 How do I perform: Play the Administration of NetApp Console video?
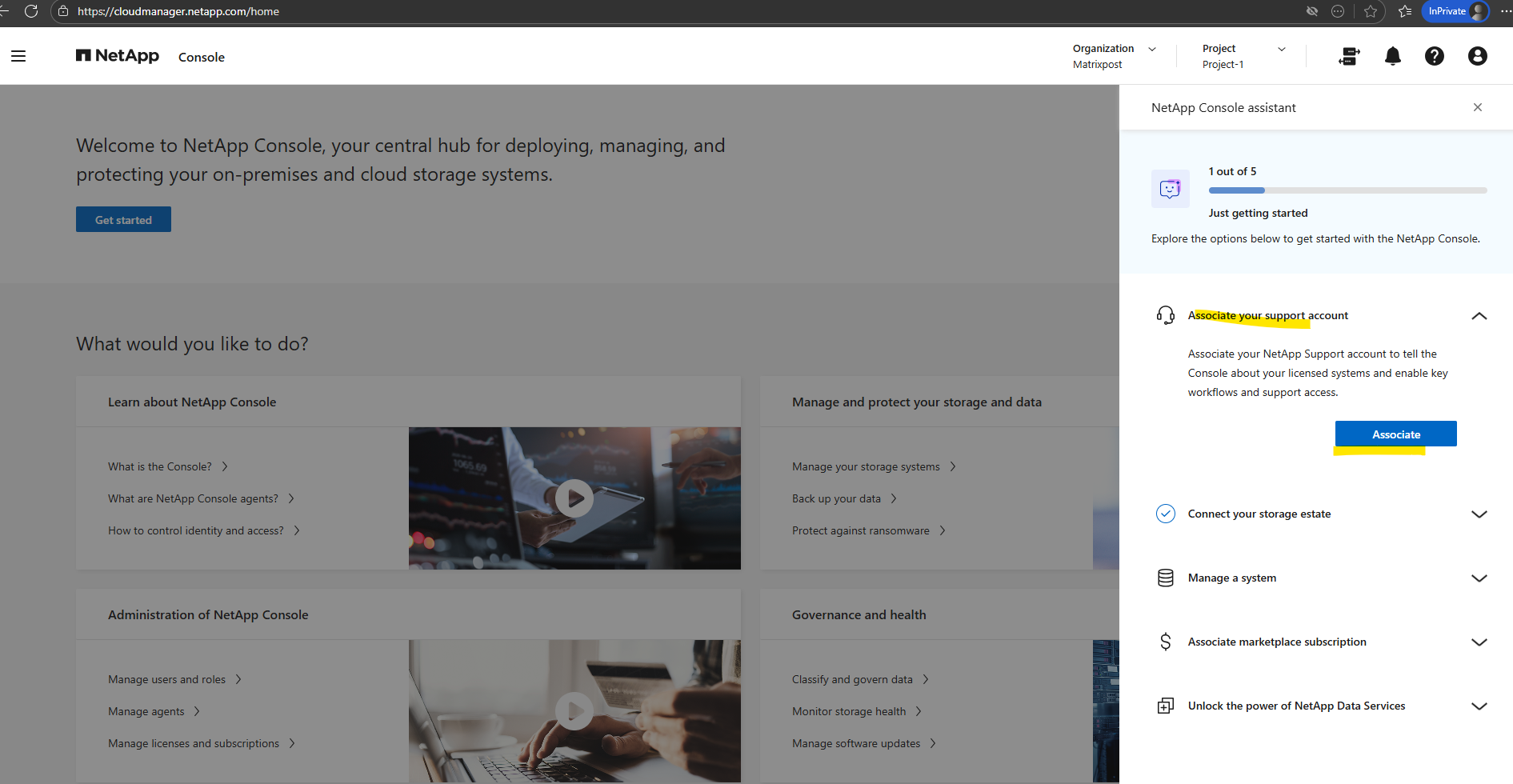point(574,711)
